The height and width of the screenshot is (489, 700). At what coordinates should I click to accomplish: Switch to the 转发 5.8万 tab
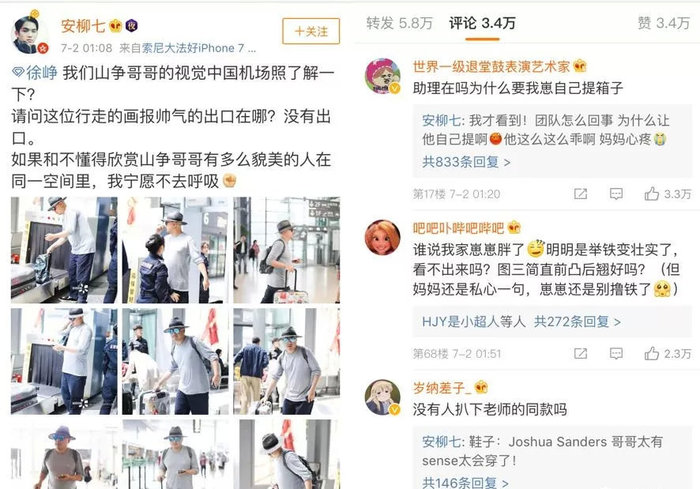pyautogui.click(x=399, y=23)
